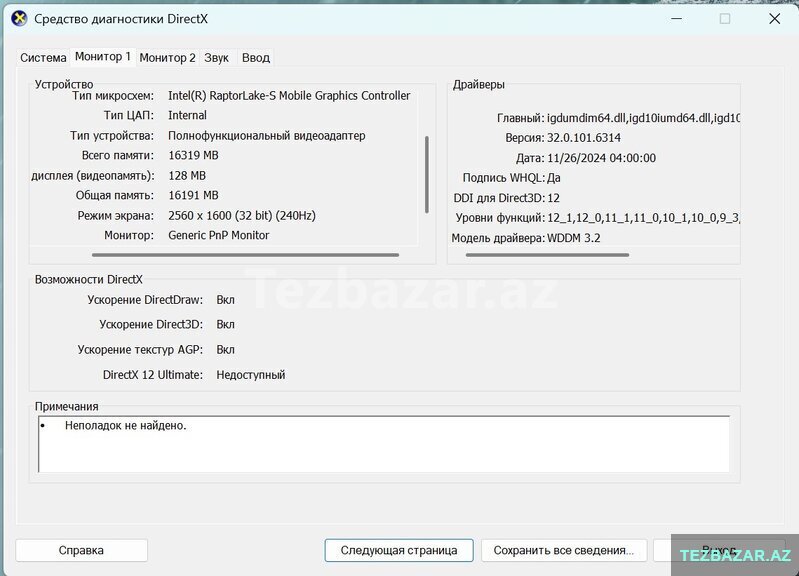Select Intel(R) RaptorLake-S Mobile Graphics Controller text
Viewport: 799px width, 576px height.
(289, 96)
